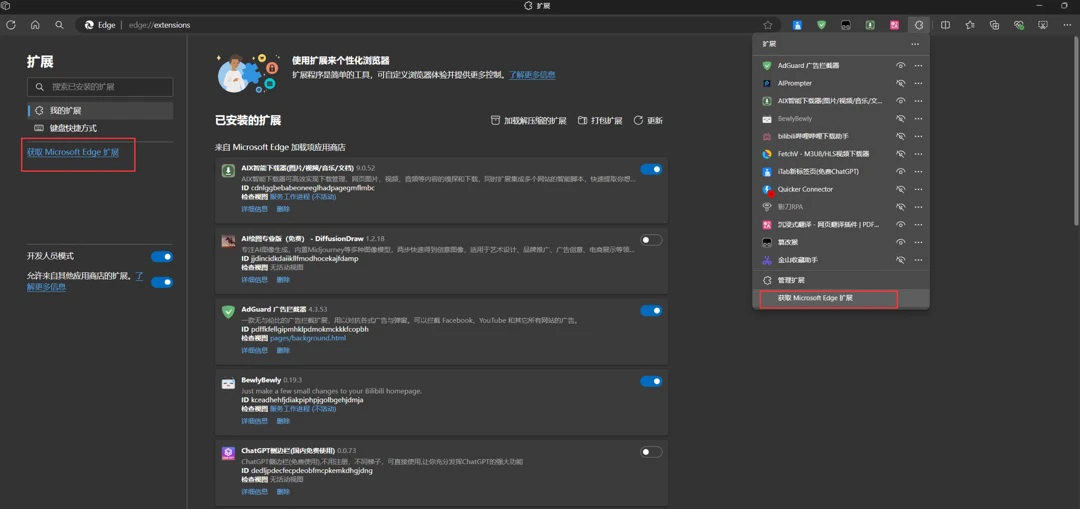Click the 搜索已安装的扩展 search field

[x=100, y=87]
